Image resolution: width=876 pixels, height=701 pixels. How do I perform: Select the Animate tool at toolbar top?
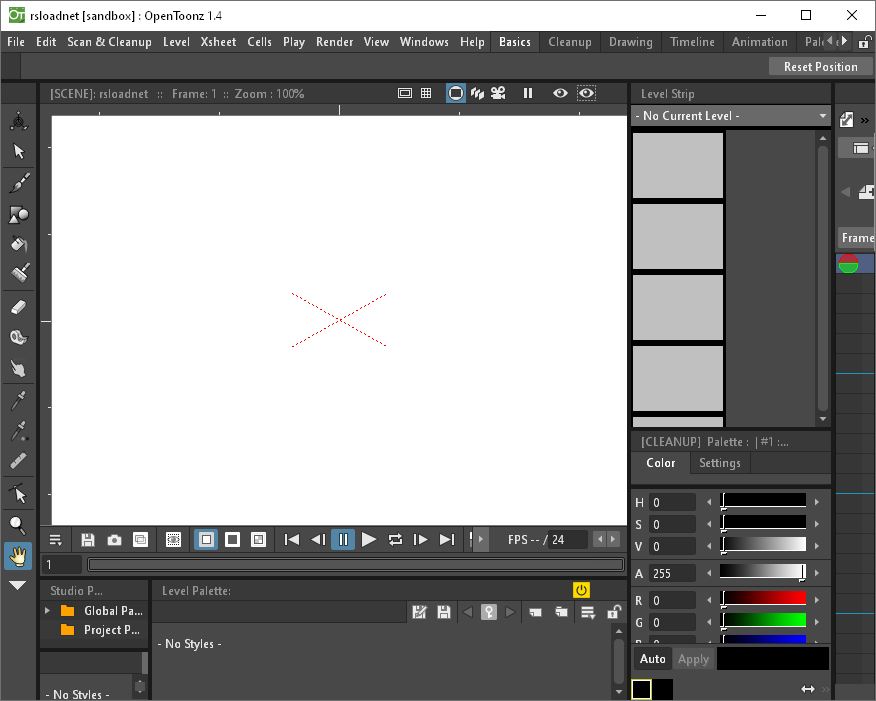point(19,122)
